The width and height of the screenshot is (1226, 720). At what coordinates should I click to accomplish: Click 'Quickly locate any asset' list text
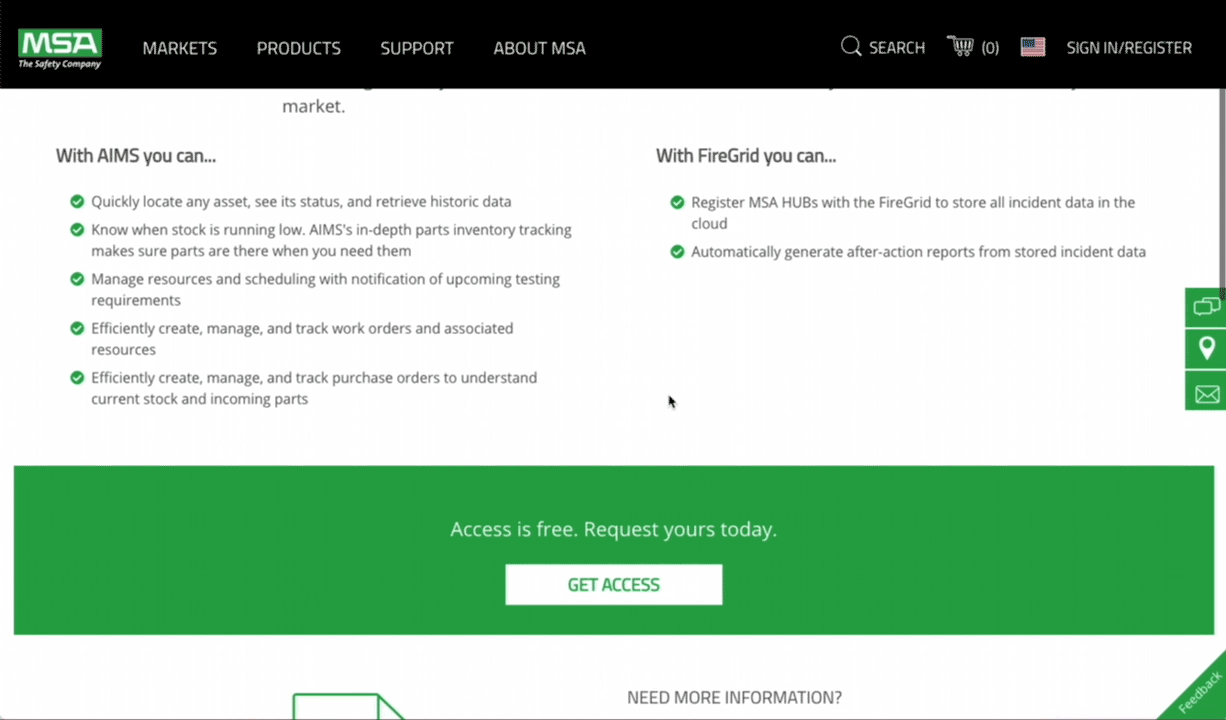(301, 202)
